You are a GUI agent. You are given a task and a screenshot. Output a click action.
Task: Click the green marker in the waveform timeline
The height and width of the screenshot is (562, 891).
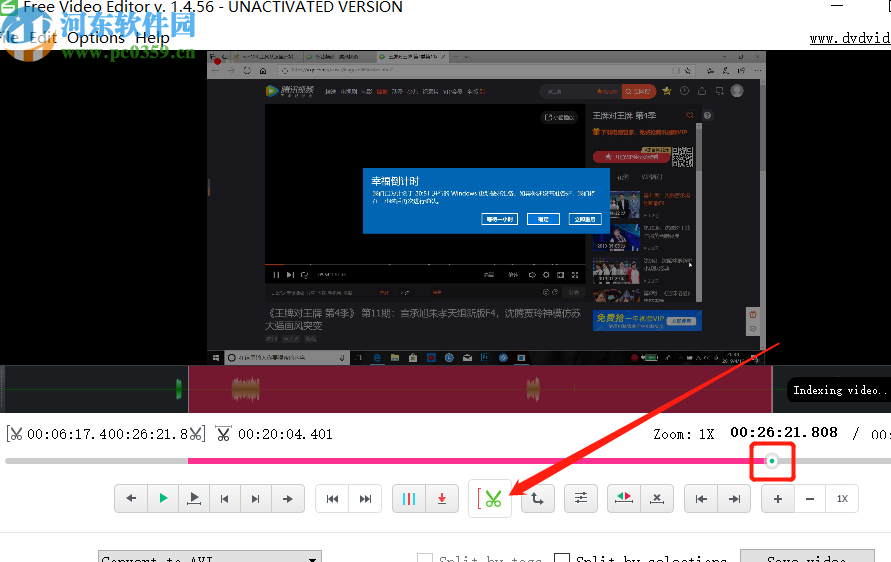tap(178, 389)
